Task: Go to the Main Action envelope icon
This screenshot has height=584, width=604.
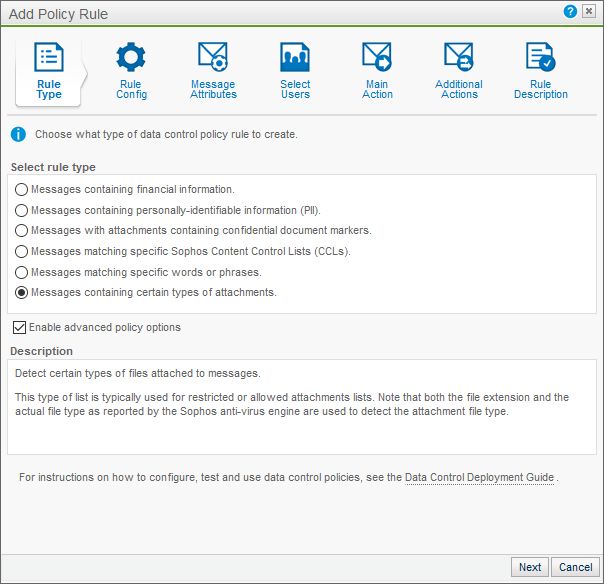Action: (x=377, y=57)
